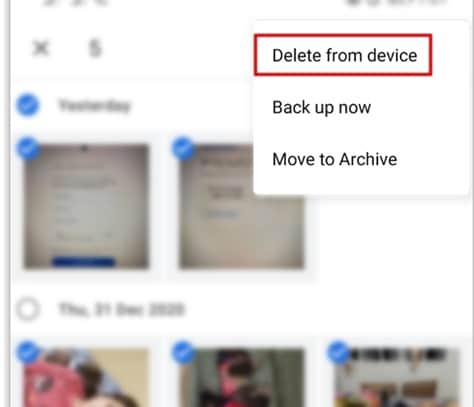Choose Delete from device in the menu
This screenshot has height=407, width=474.
coord(345,55)
